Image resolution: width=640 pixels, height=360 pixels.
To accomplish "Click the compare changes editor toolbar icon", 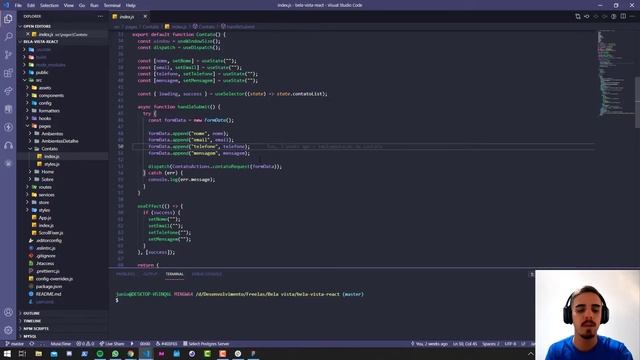I will coord(578,16).
